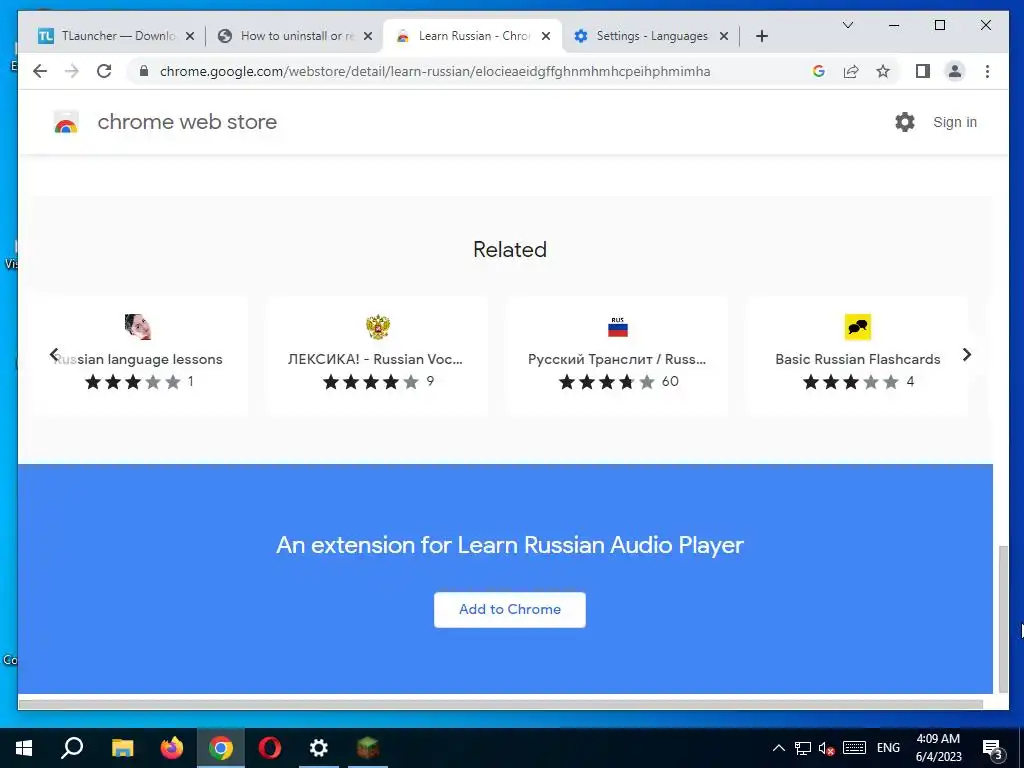This screenshot has width=1024, height=768.
Task: Click the muted volume tray icon
Action: [x=826, y=748]
